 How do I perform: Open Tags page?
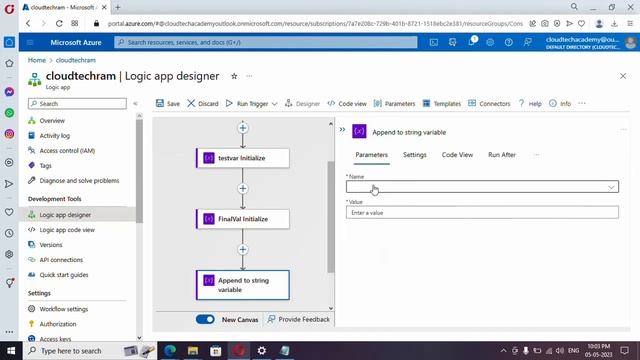pos(45,166)
